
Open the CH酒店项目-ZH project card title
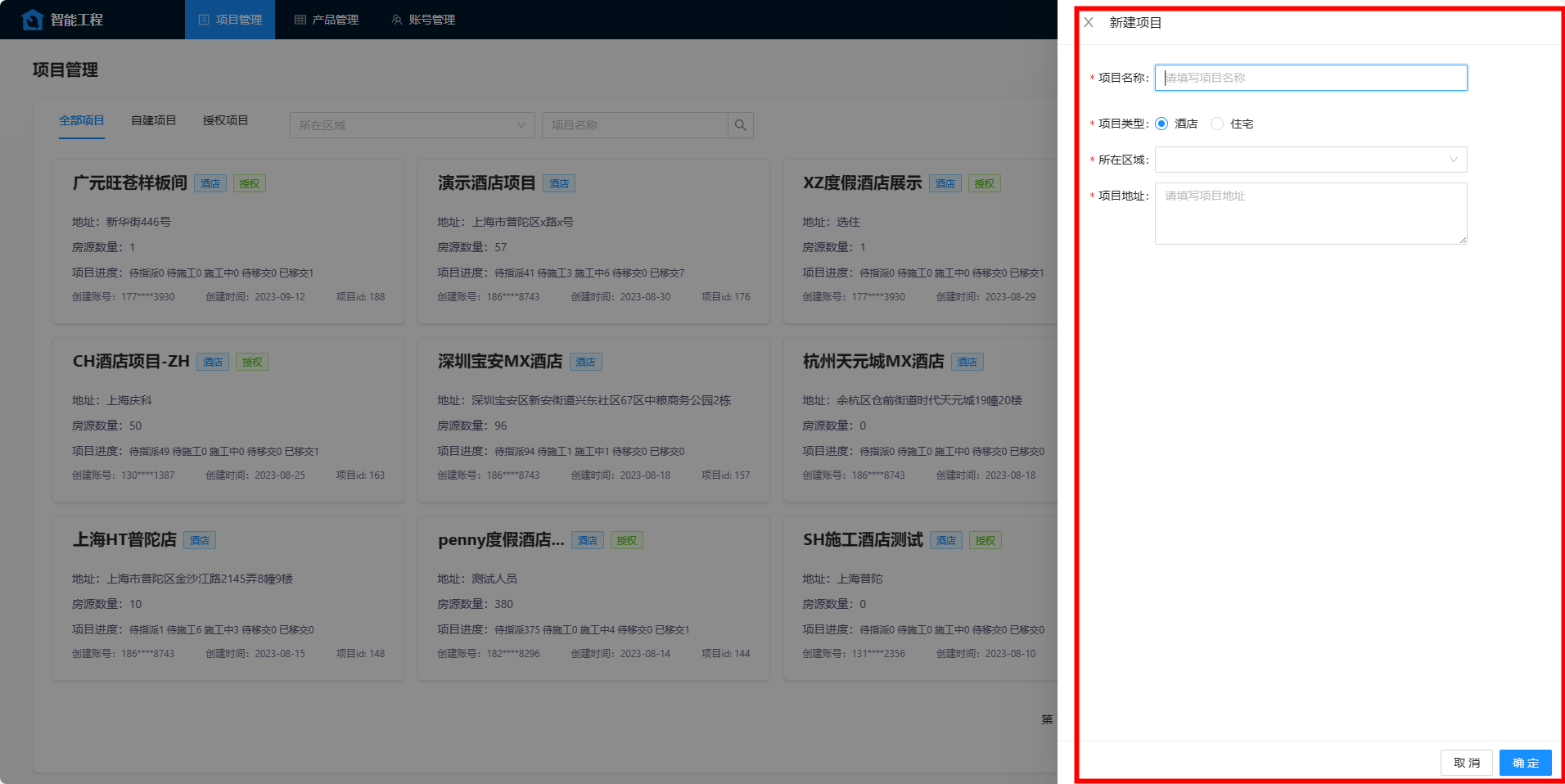131,362
